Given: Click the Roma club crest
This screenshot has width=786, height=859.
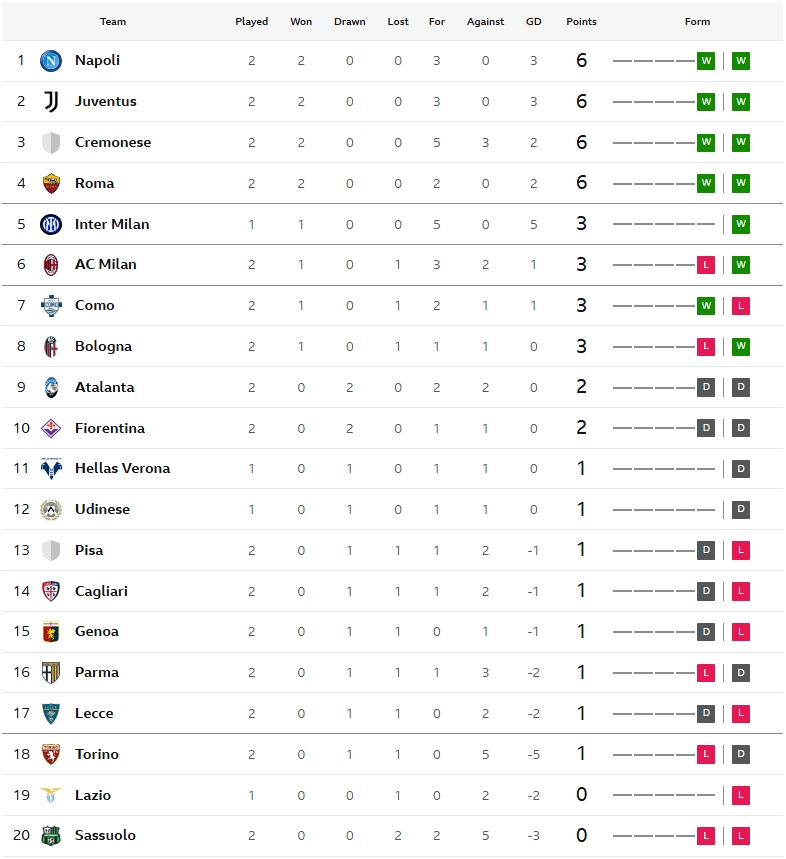Looking at the screenshot, I should pos(51,184).
